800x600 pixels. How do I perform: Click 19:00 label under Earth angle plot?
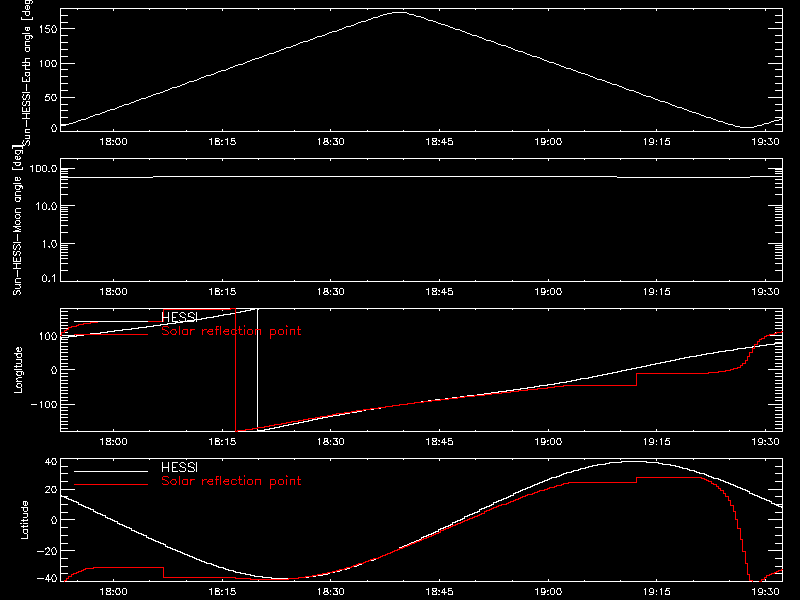point(548,142)
